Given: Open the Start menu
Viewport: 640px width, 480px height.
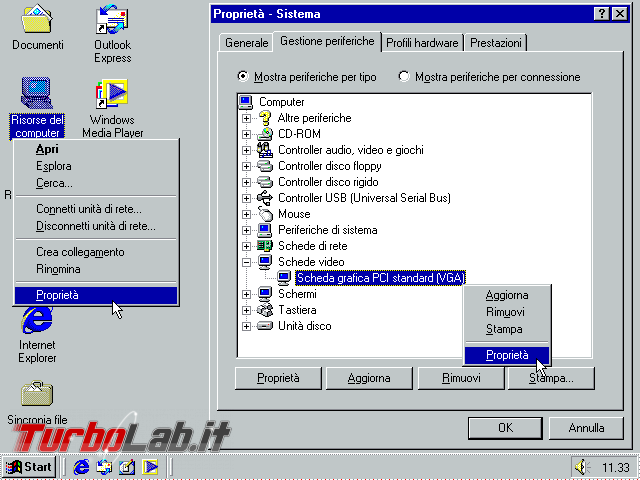Looking at the screenshot, I should pyautogui.click(x=29, y=467).
